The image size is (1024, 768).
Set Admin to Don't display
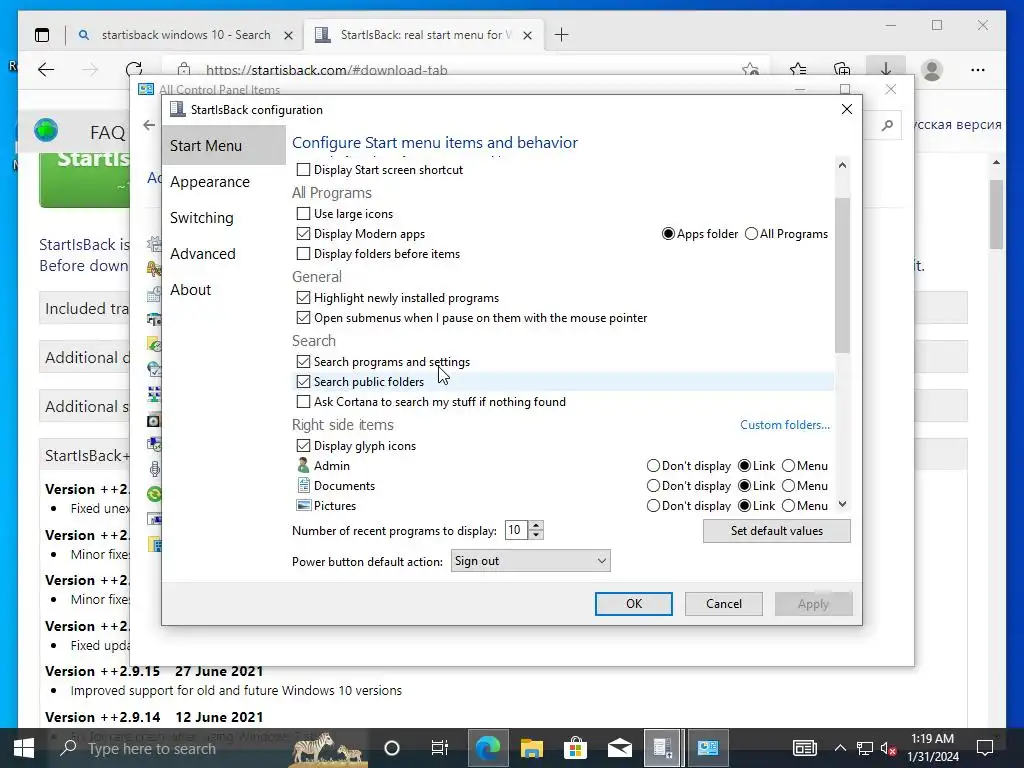coord(653,466)
